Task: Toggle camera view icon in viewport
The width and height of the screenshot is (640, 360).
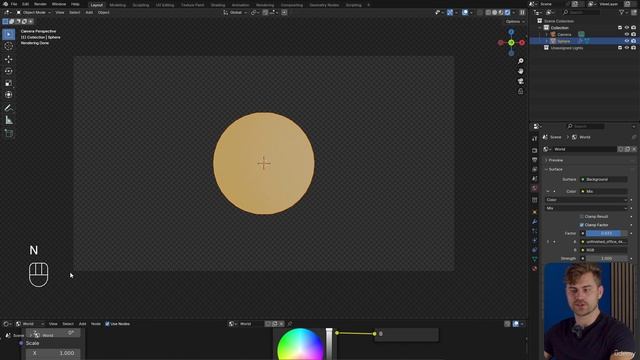Action: click(520, 81)
